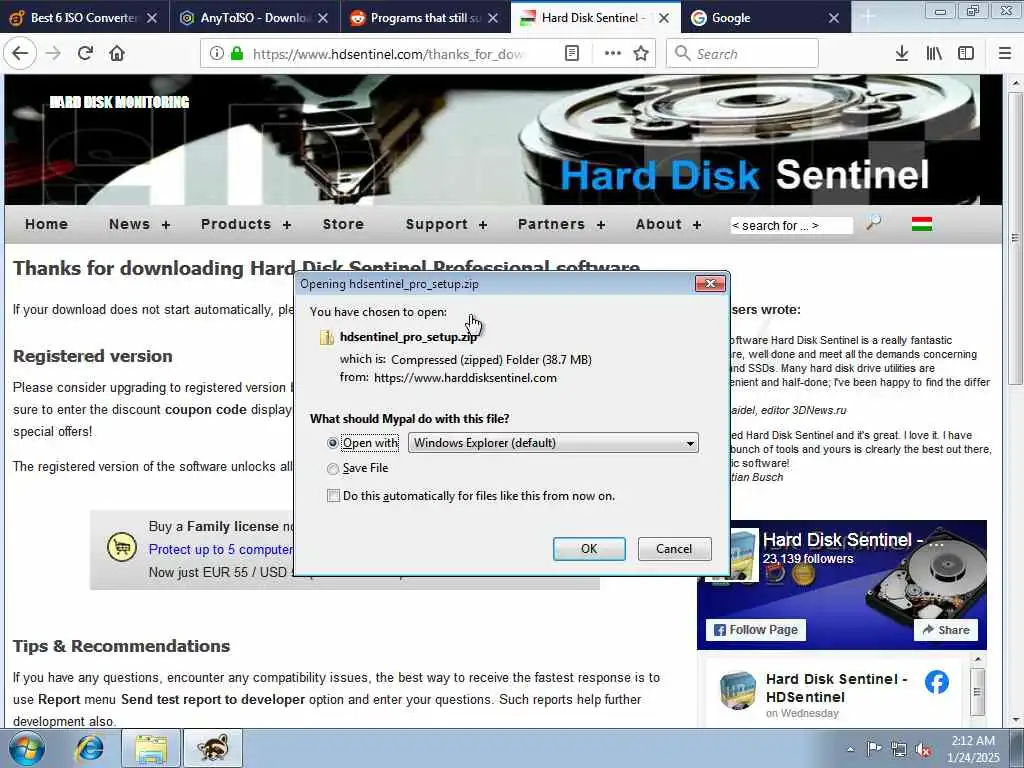Image resolution: width=1024 pixels, height=768 pixels.
Task: Open the browser home page
Action: [x=117, y=54]
